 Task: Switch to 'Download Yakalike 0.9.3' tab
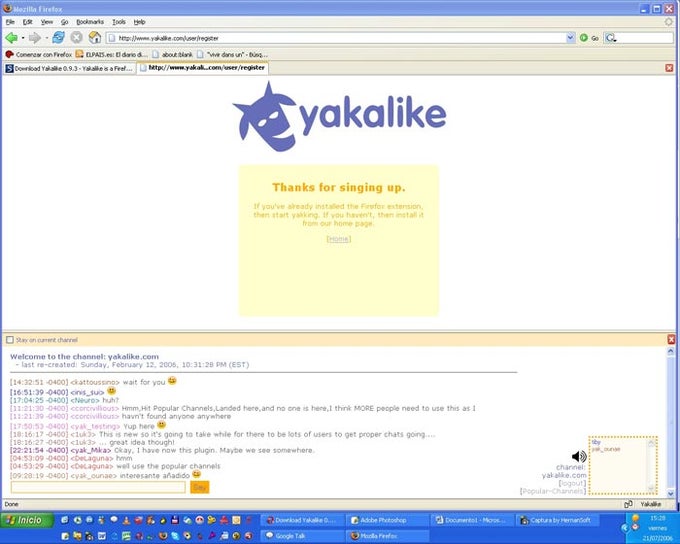[x=69, y=69]
